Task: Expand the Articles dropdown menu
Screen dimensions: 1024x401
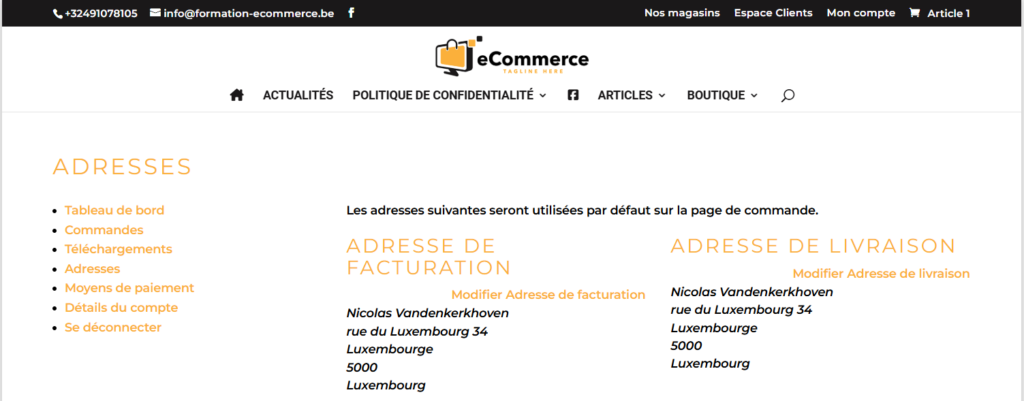Action: tap(632, 95)
